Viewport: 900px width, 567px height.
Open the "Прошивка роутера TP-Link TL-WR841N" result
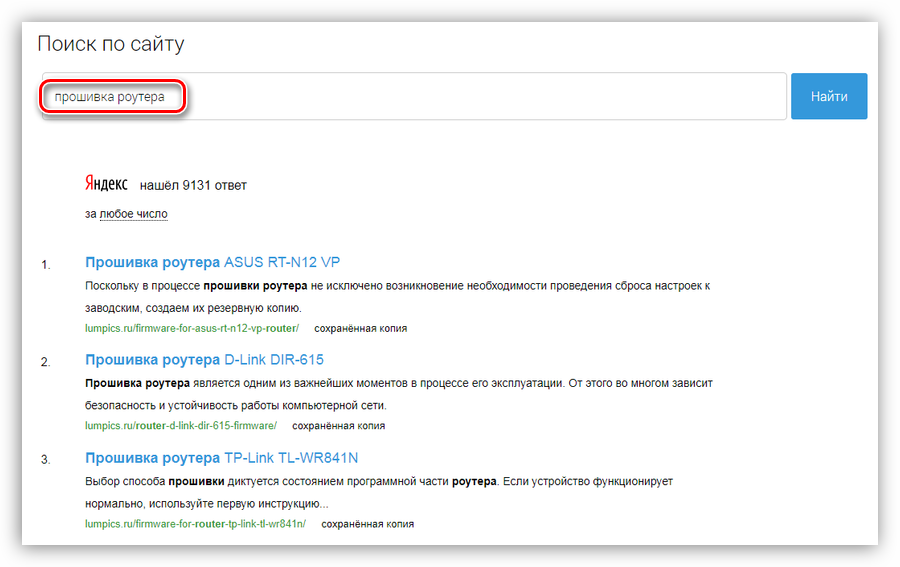click(221, 458)
